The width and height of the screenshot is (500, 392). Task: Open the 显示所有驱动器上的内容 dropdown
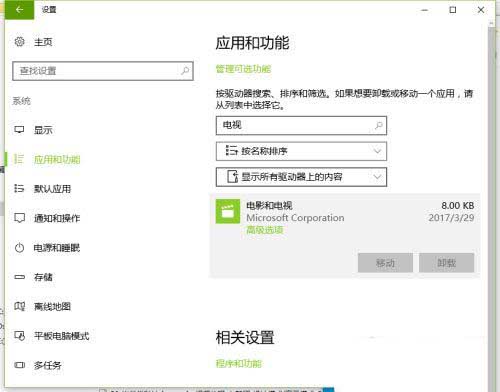click(301, 177)
